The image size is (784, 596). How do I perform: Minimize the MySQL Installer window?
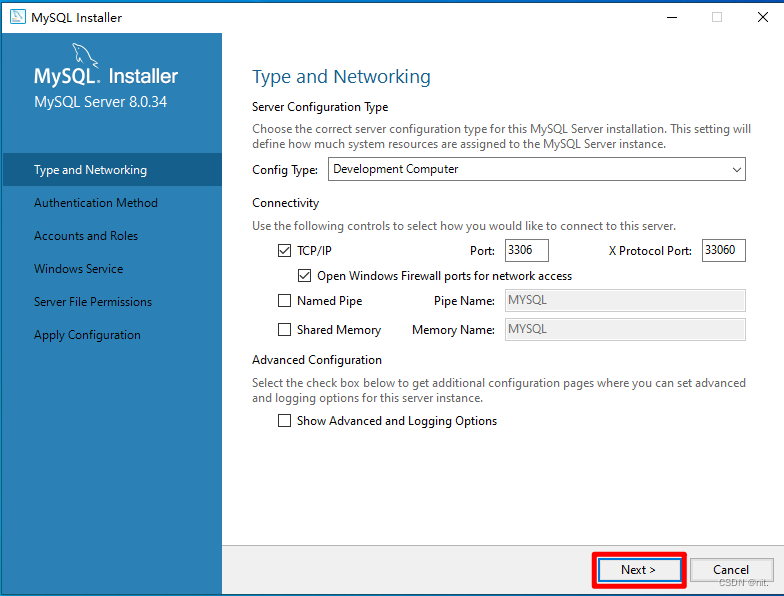click(672, 18)
